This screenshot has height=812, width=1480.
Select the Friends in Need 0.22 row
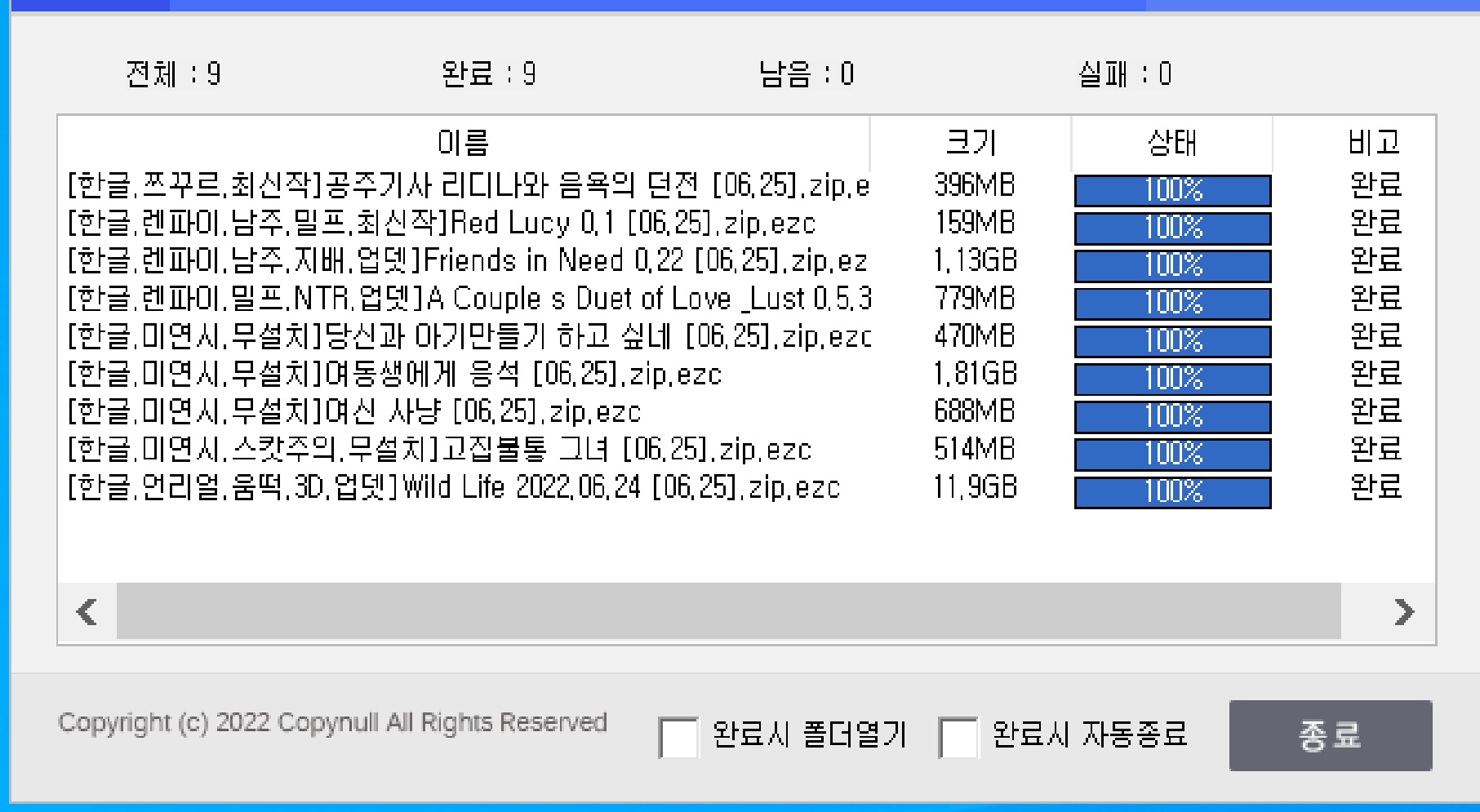pos(465,261)
